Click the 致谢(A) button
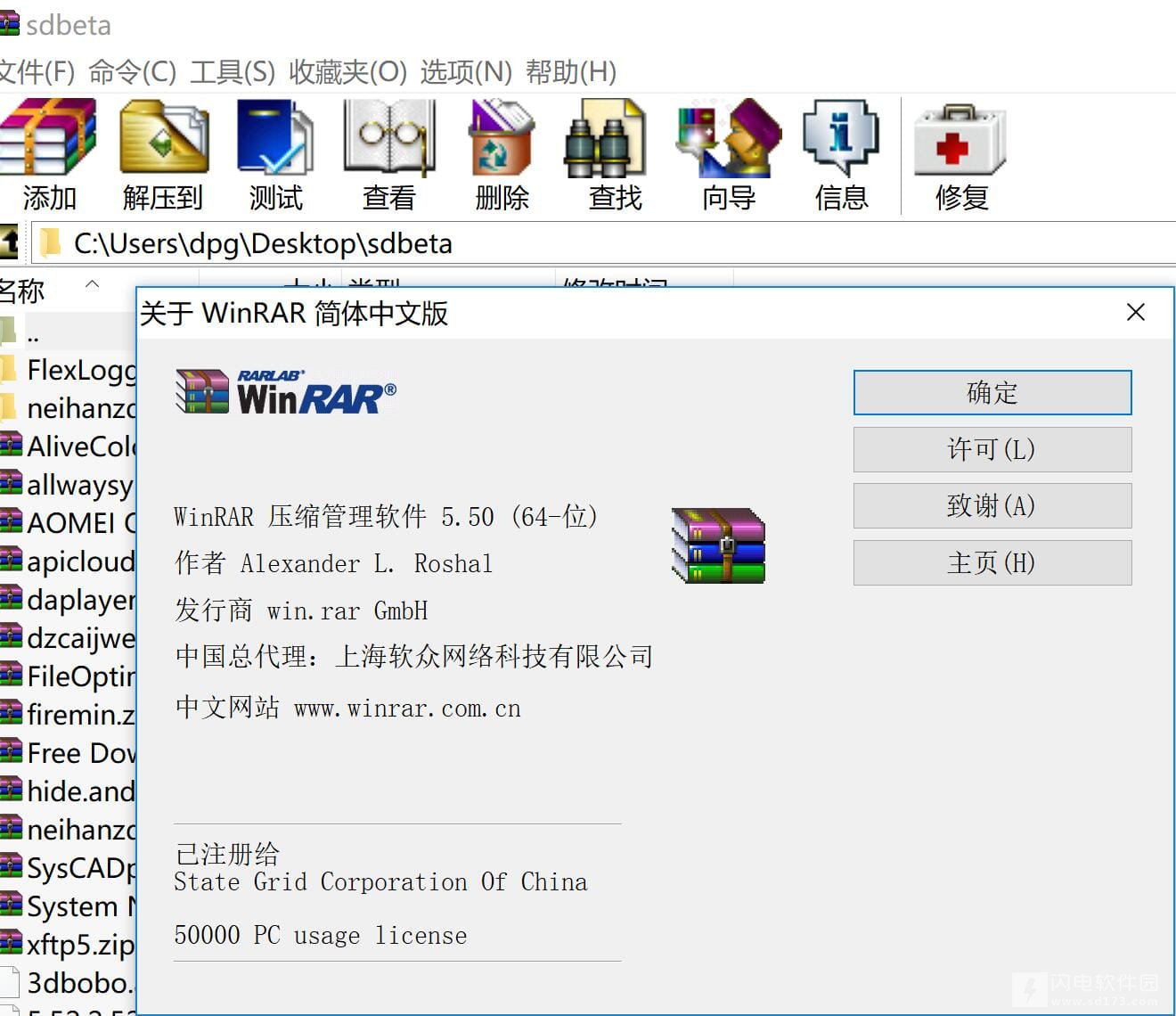Screen dimensions: 1176x1016 point(992,505)
